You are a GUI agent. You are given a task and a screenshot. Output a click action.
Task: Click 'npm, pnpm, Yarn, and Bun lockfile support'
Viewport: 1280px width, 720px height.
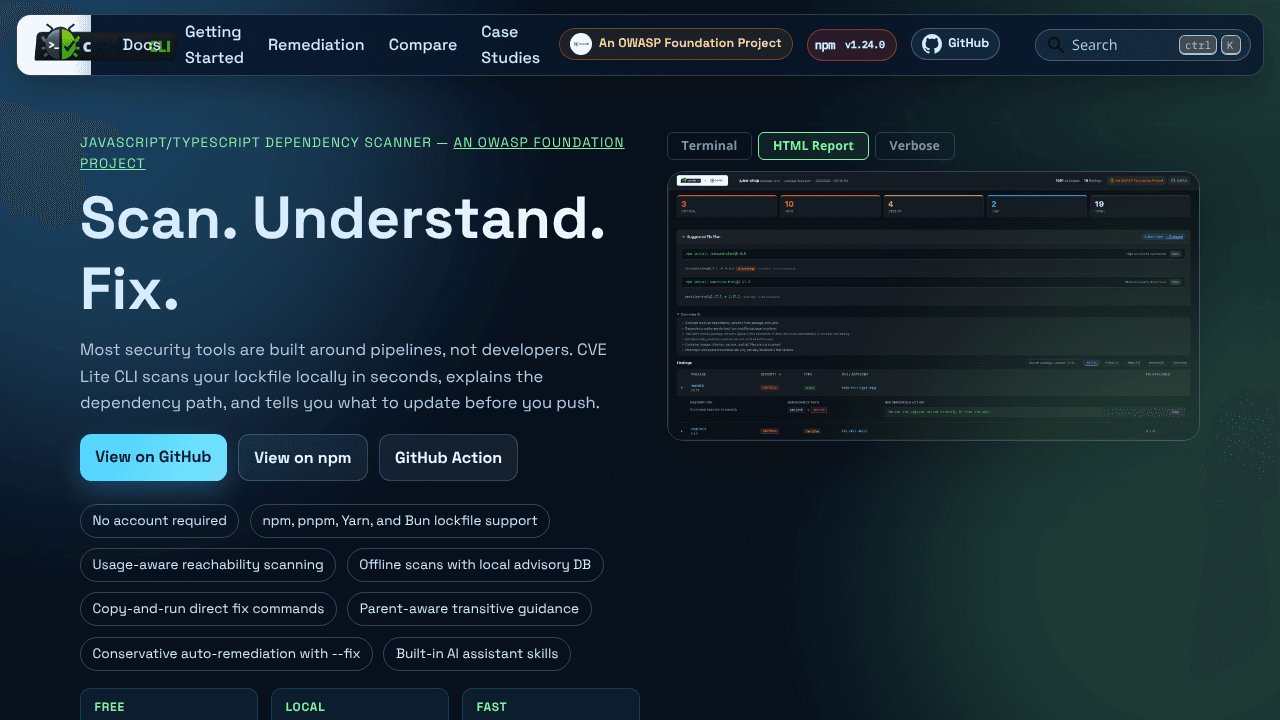point(400,521)
